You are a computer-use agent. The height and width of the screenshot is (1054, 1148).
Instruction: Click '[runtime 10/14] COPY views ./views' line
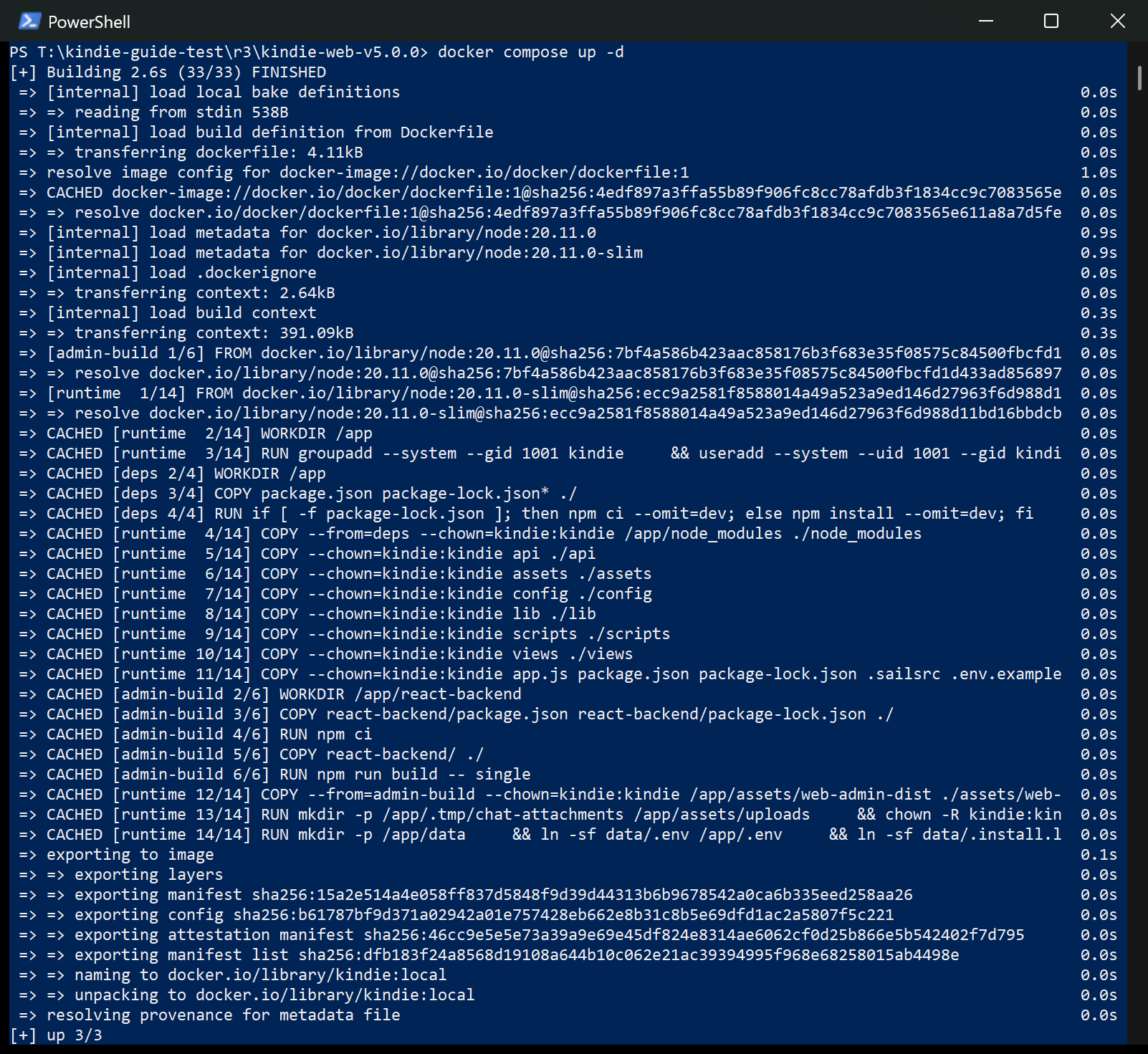[373, 653]
